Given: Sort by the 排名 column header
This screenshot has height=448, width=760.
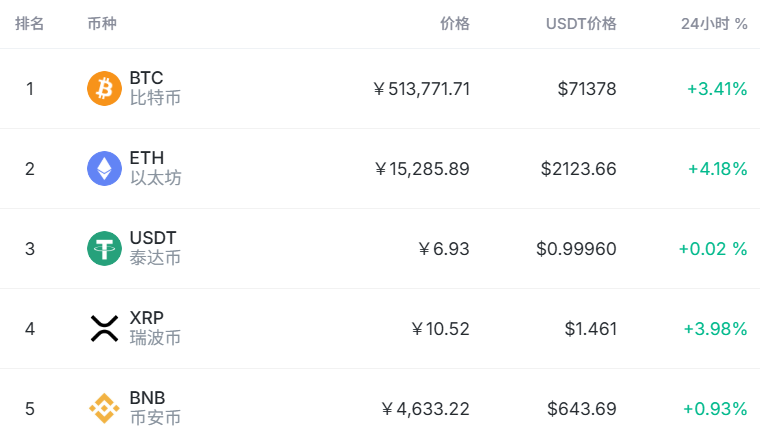Looking at the screenshot, I should tap(30, 24).
